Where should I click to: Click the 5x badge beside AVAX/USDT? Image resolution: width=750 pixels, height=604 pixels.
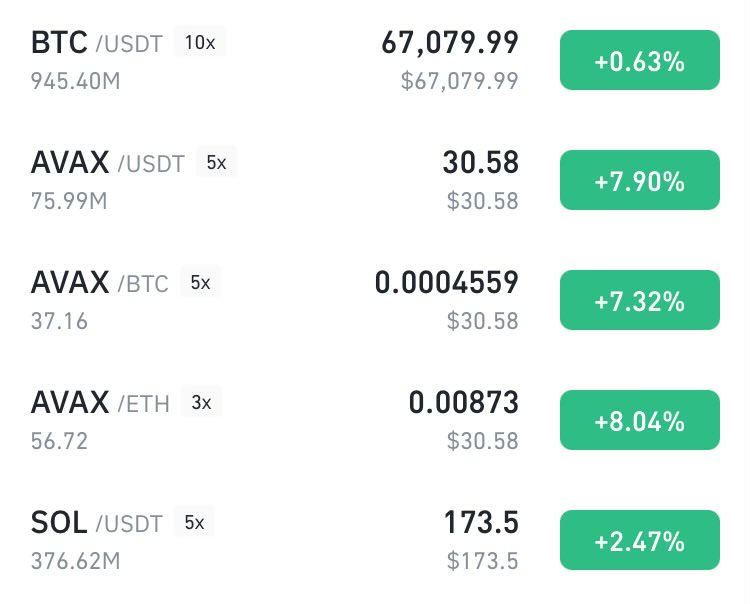click(x=216, y=163)
